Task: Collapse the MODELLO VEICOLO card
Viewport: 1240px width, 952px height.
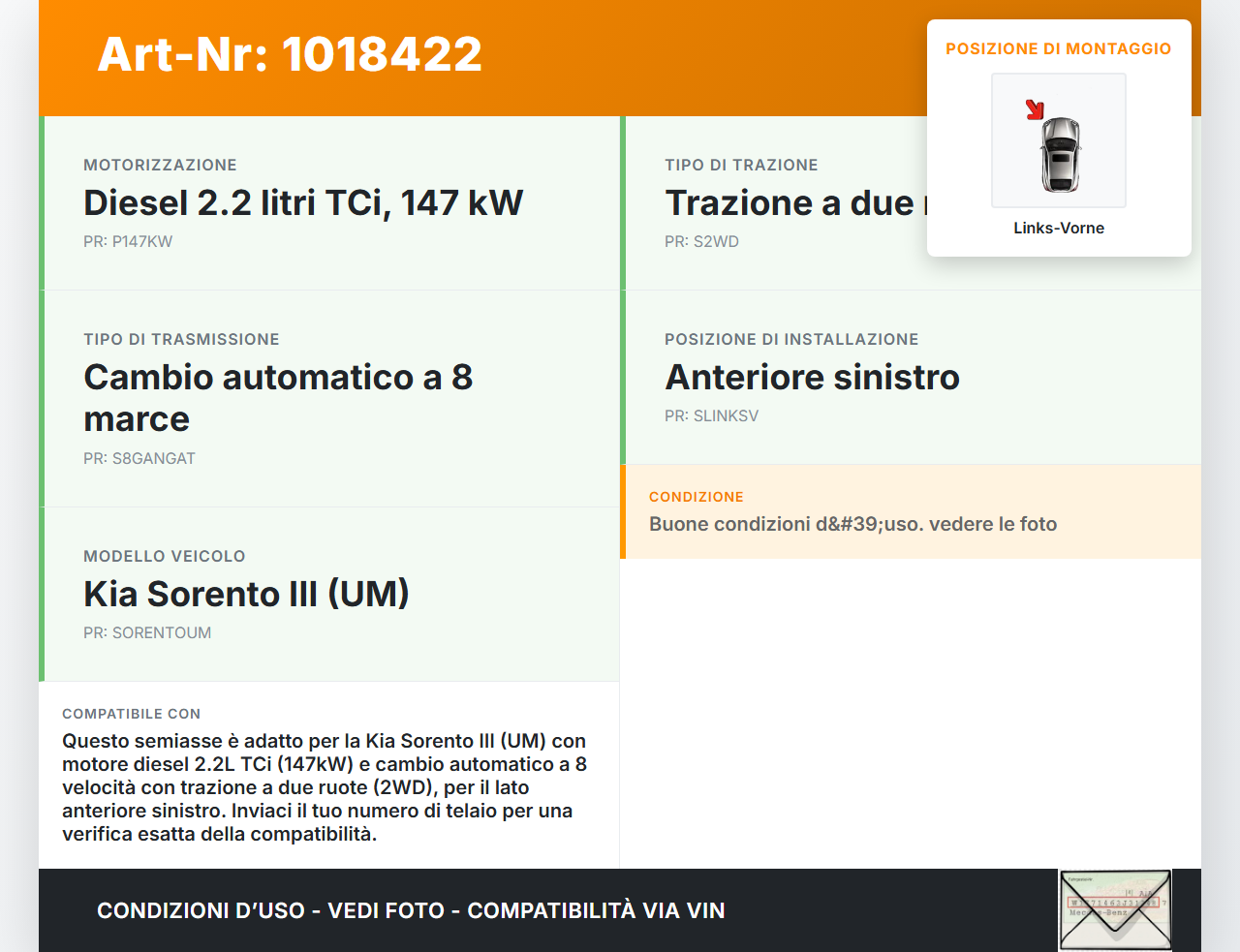Action: click(x=329, y=594)
